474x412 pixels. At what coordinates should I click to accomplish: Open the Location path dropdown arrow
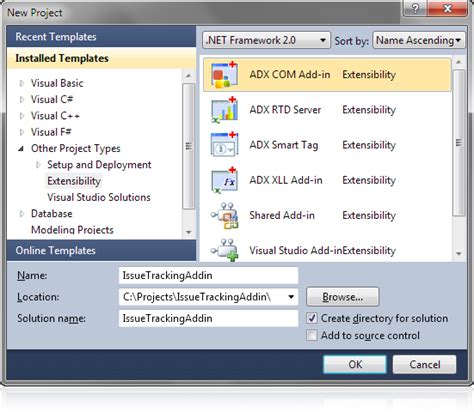291,297
